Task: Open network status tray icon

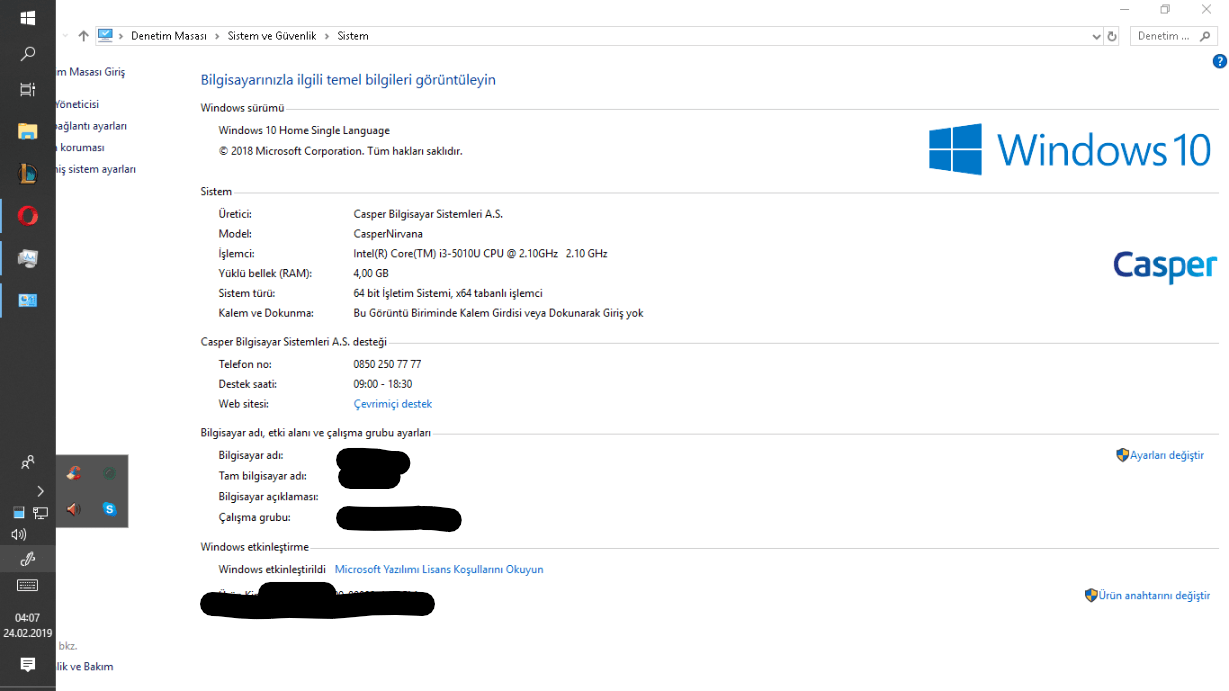Action: pos(40,512)
